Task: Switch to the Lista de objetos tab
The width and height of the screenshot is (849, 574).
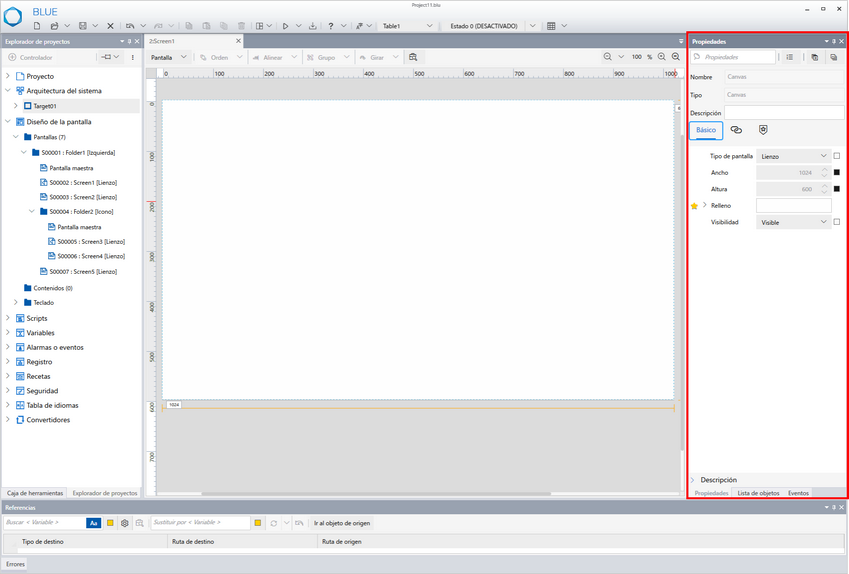Action: coord(758,493)
